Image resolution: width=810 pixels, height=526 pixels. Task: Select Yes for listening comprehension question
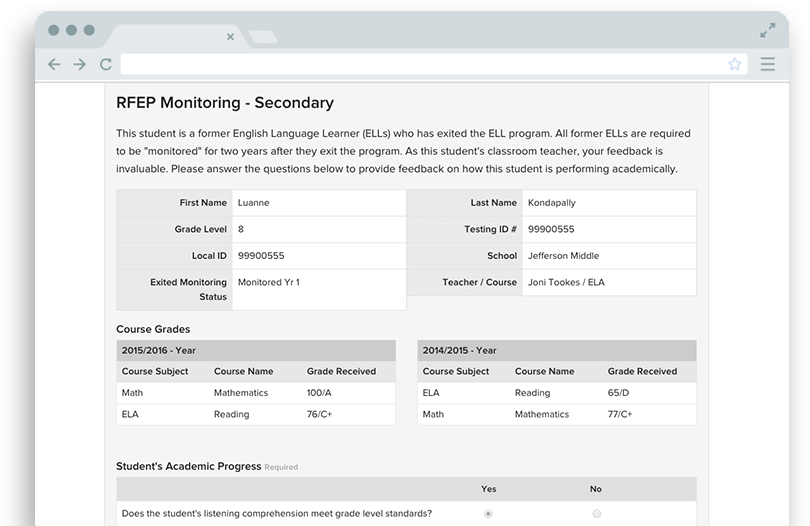[x=488, y=514]
